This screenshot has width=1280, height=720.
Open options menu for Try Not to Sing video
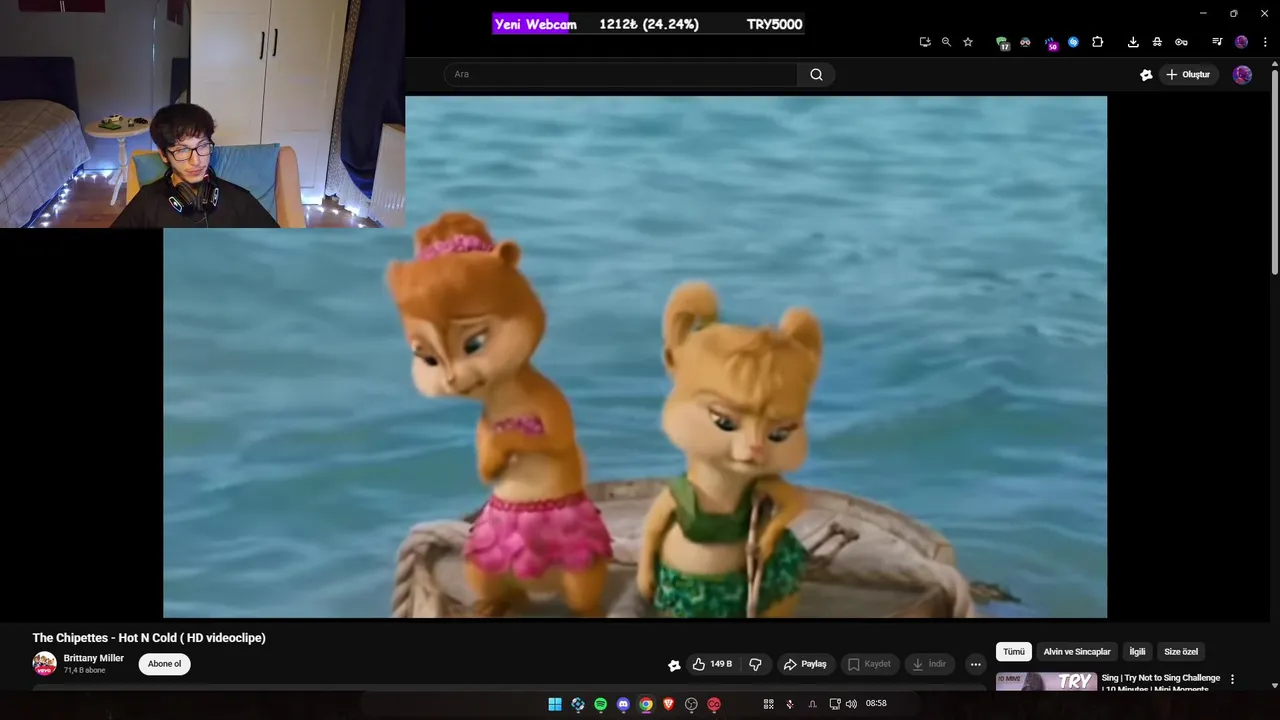[x=1232, y=679]
